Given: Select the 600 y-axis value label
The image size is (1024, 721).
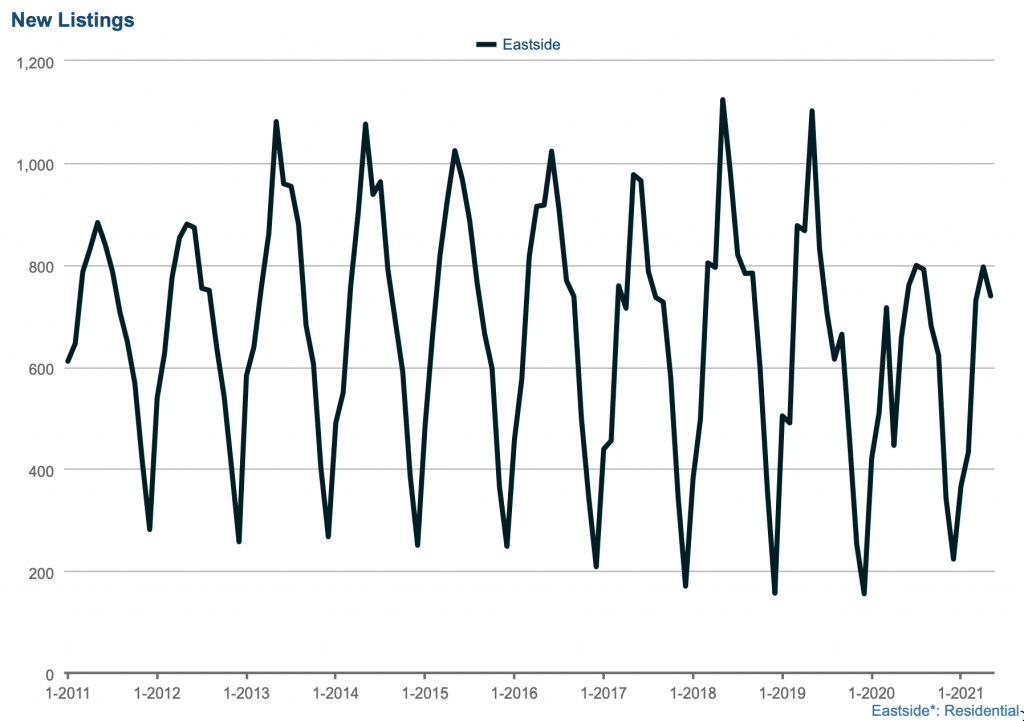Looking at the screenshot, I should (x=42, y=368).
